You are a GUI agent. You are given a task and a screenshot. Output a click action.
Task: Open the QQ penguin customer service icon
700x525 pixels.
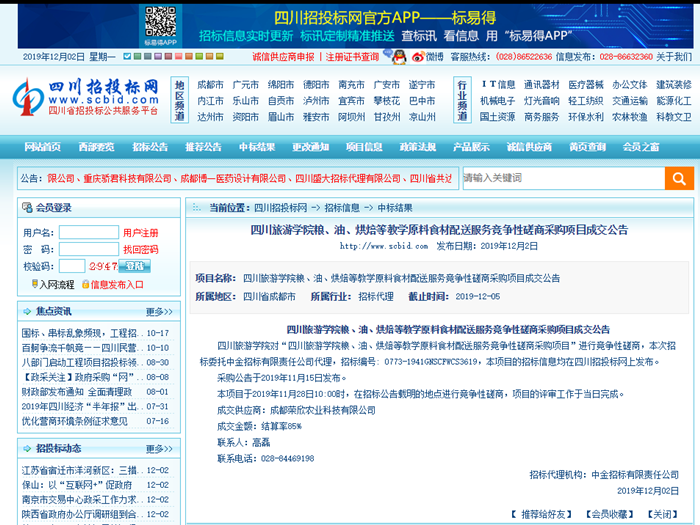(399, 57)
